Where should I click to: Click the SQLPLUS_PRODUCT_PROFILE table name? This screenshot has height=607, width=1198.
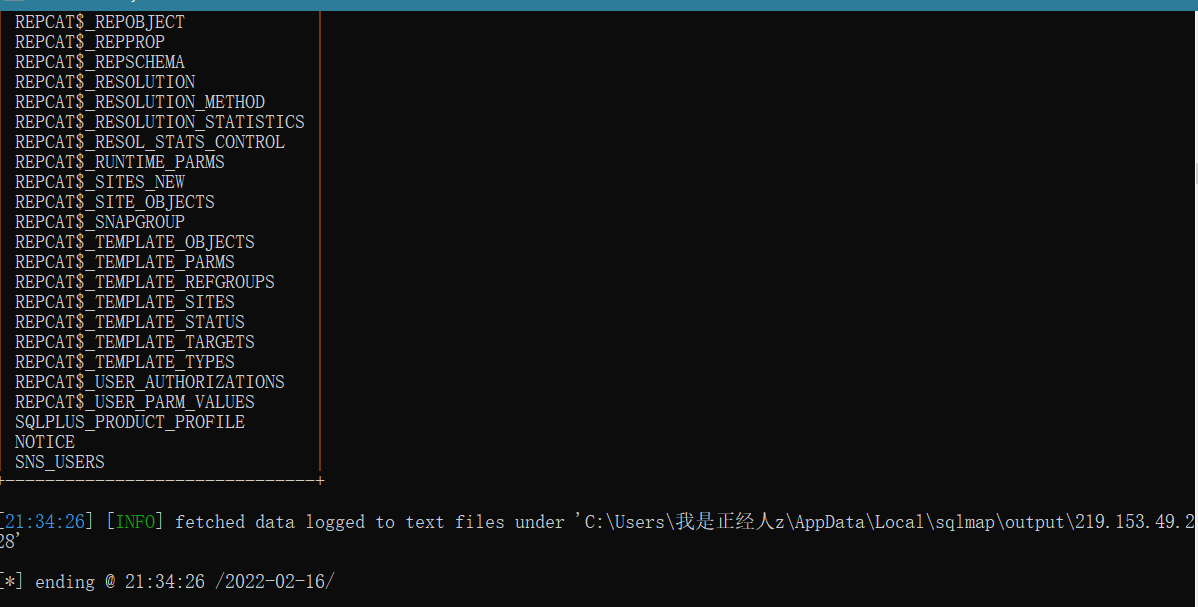click(x=130, y=422)
